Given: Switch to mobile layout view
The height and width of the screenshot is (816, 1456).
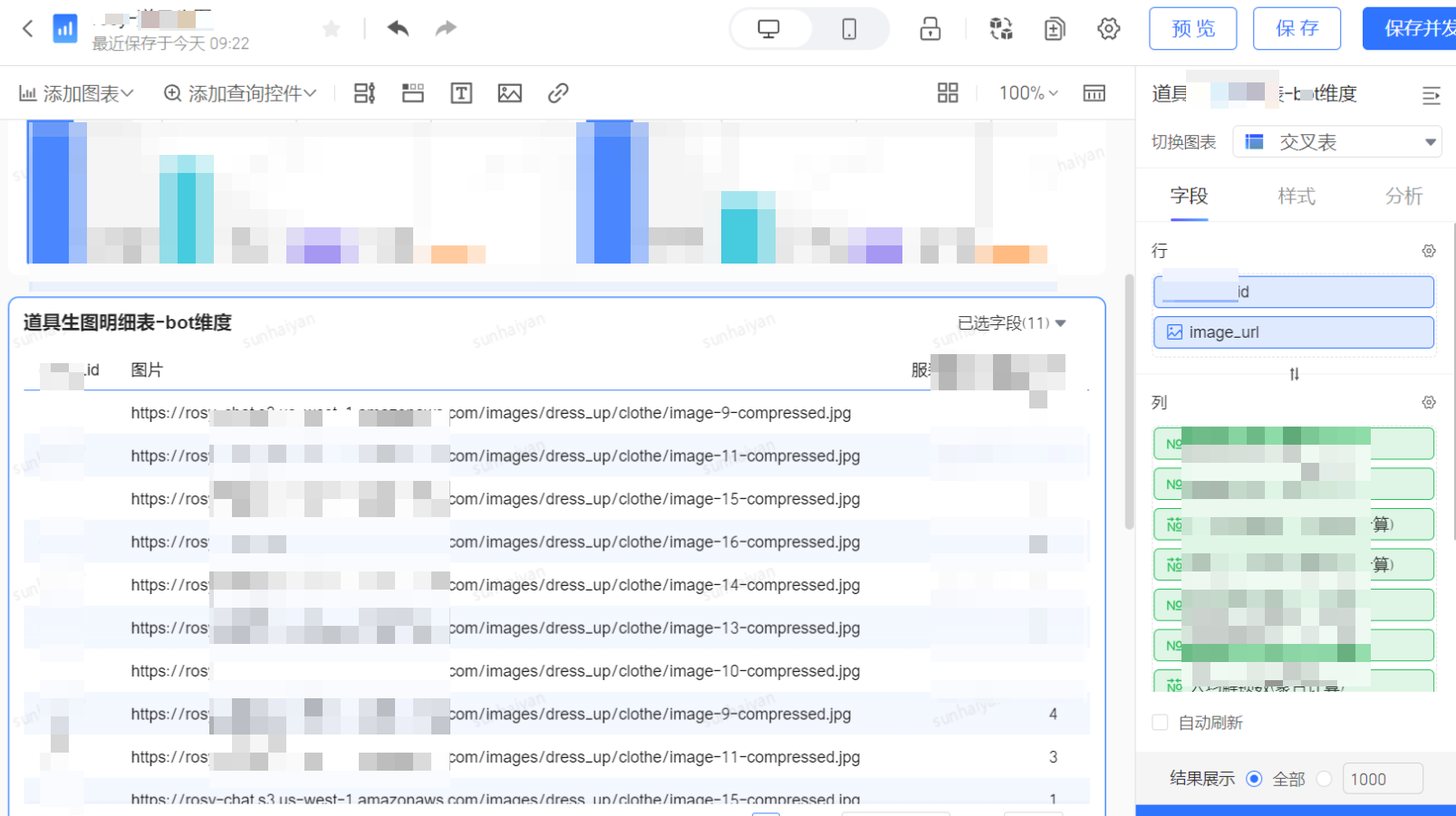Looking at the screenshot, I should tap(849, 29).
